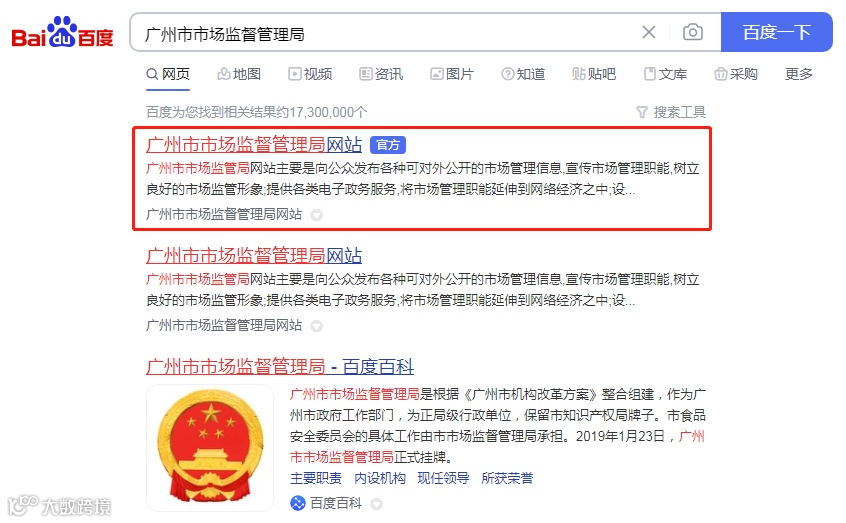Switch to the 视频 tab
Screen dimensions: 846x523
point(310,74)
